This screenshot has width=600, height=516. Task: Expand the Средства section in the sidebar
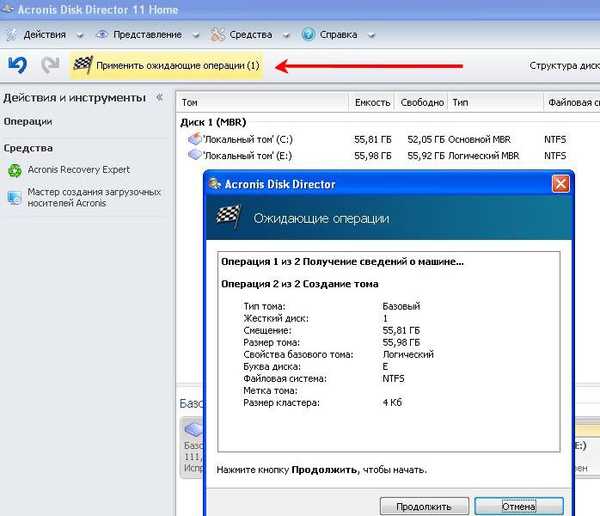point(28,148)
